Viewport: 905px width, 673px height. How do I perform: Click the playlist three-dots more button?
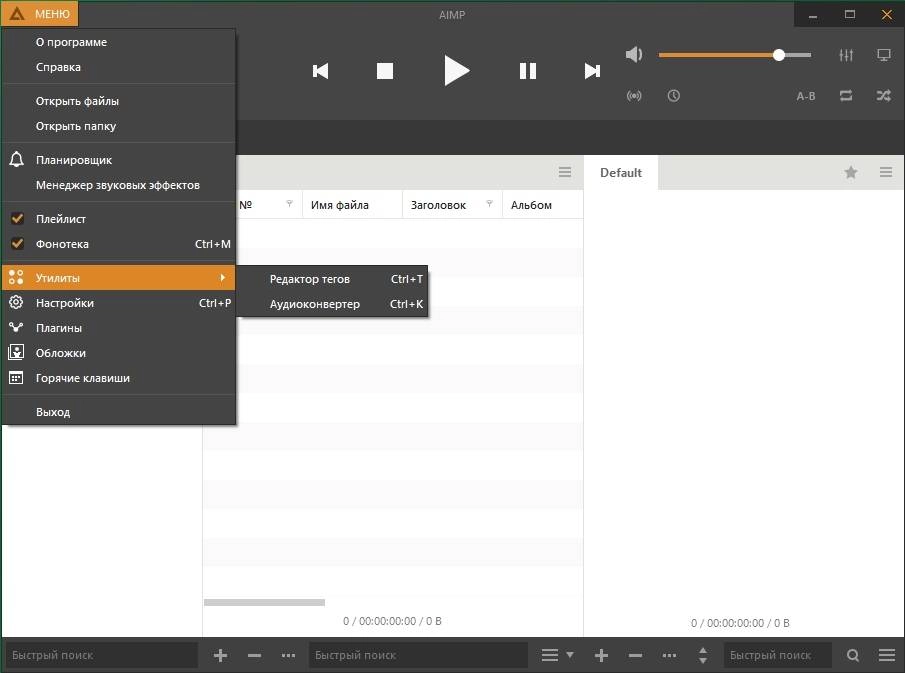click(x=669, y=655)
